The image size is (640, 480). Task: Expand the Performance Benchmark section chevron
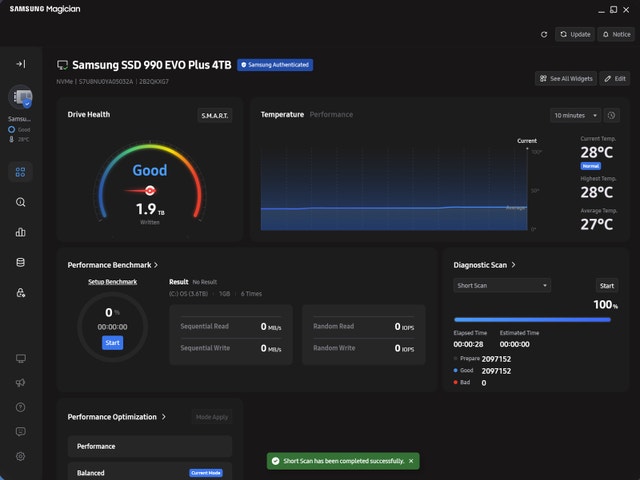(x=156, y=265)
